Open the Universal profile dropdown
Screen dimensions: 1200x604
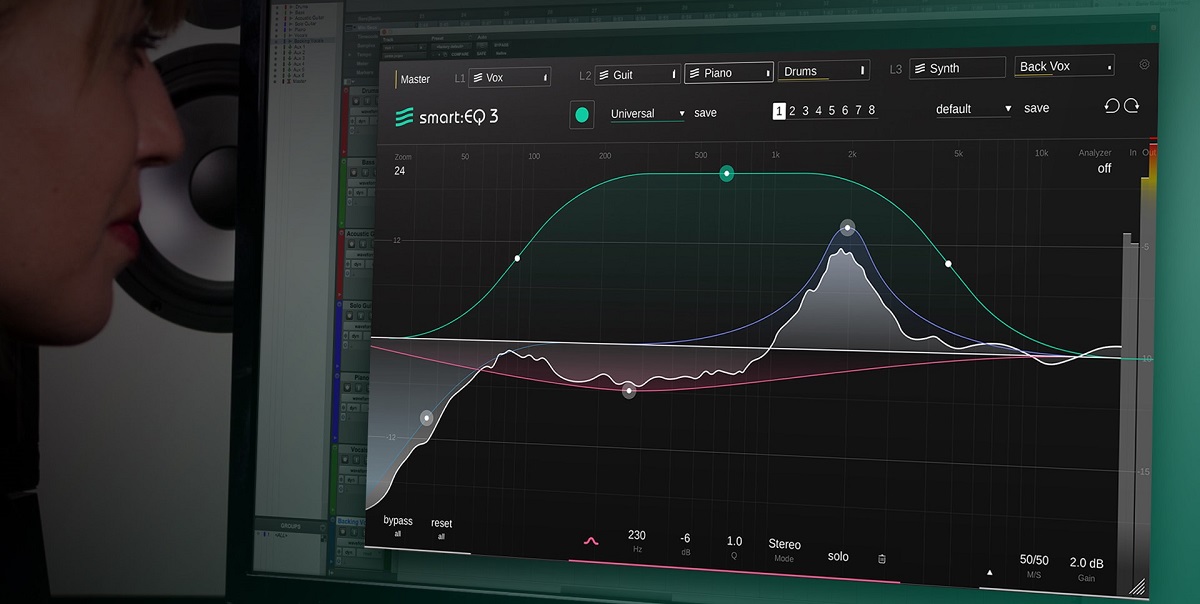(648, 114)
